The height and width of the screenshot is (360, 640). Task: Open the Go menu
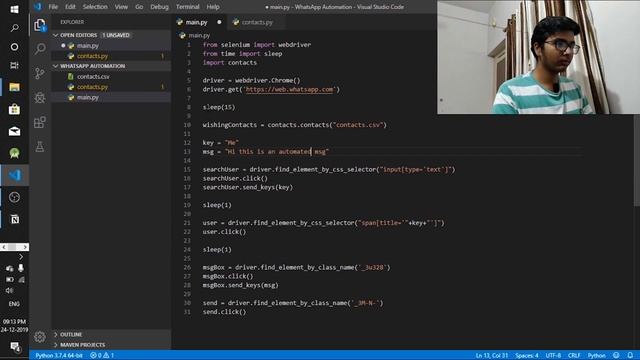(139, 7)
